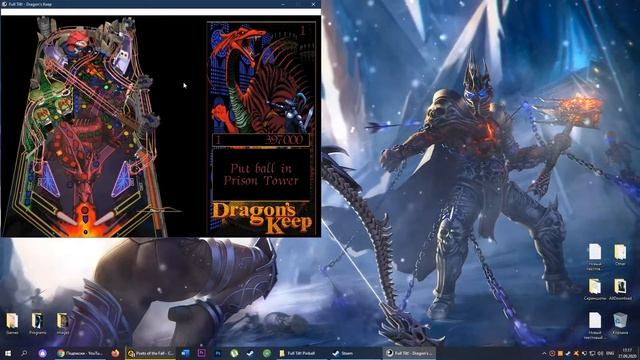Show hidden system tray icons
The width and height of the screenshot is (640, 360).
click(x=544, y=353)
